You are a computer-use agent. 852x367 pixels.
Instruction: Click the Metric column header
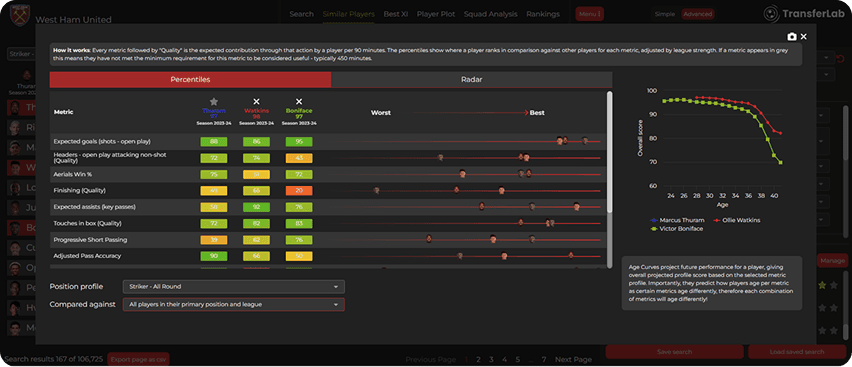pyautogui.click(x=63, y=113)
